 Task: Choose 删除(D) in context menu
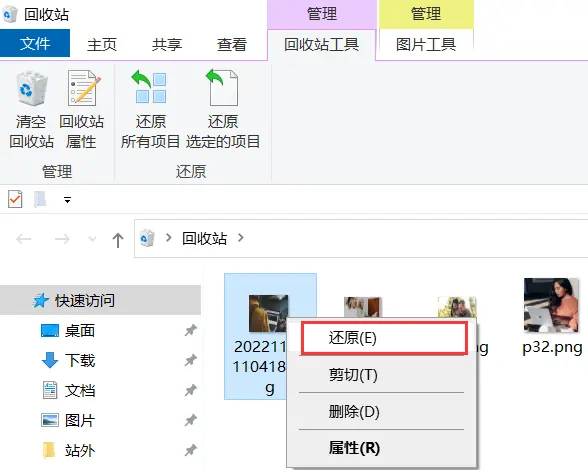382,411
